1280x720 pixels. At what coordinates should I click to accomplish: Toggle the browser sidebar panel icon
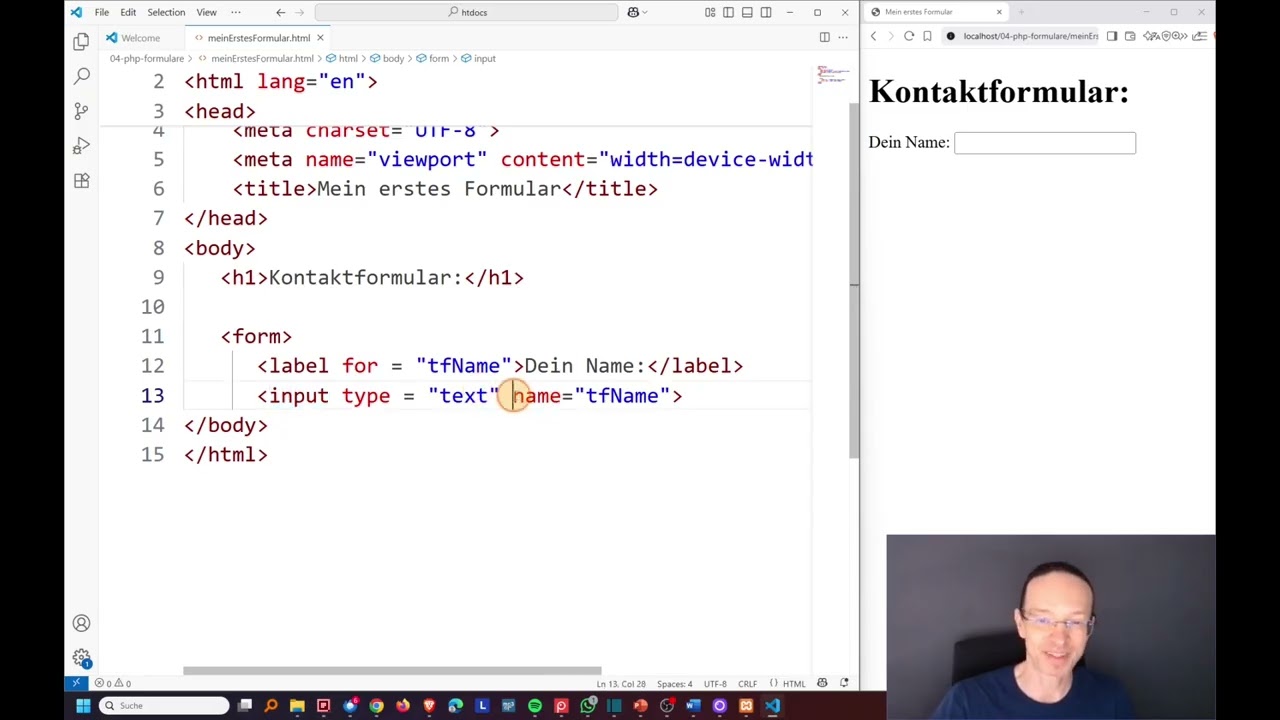(1112, 36)
